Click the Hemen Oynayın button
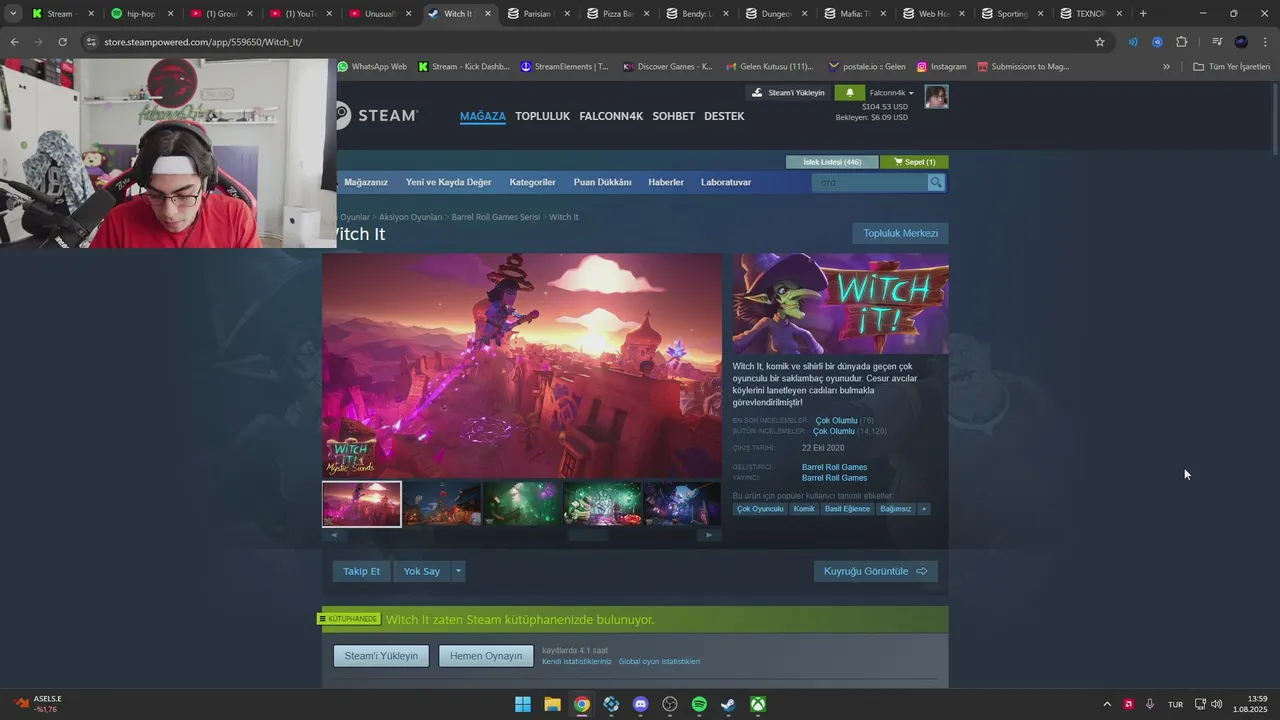This screenshot has width=1280, height=720. coord(486,656)
